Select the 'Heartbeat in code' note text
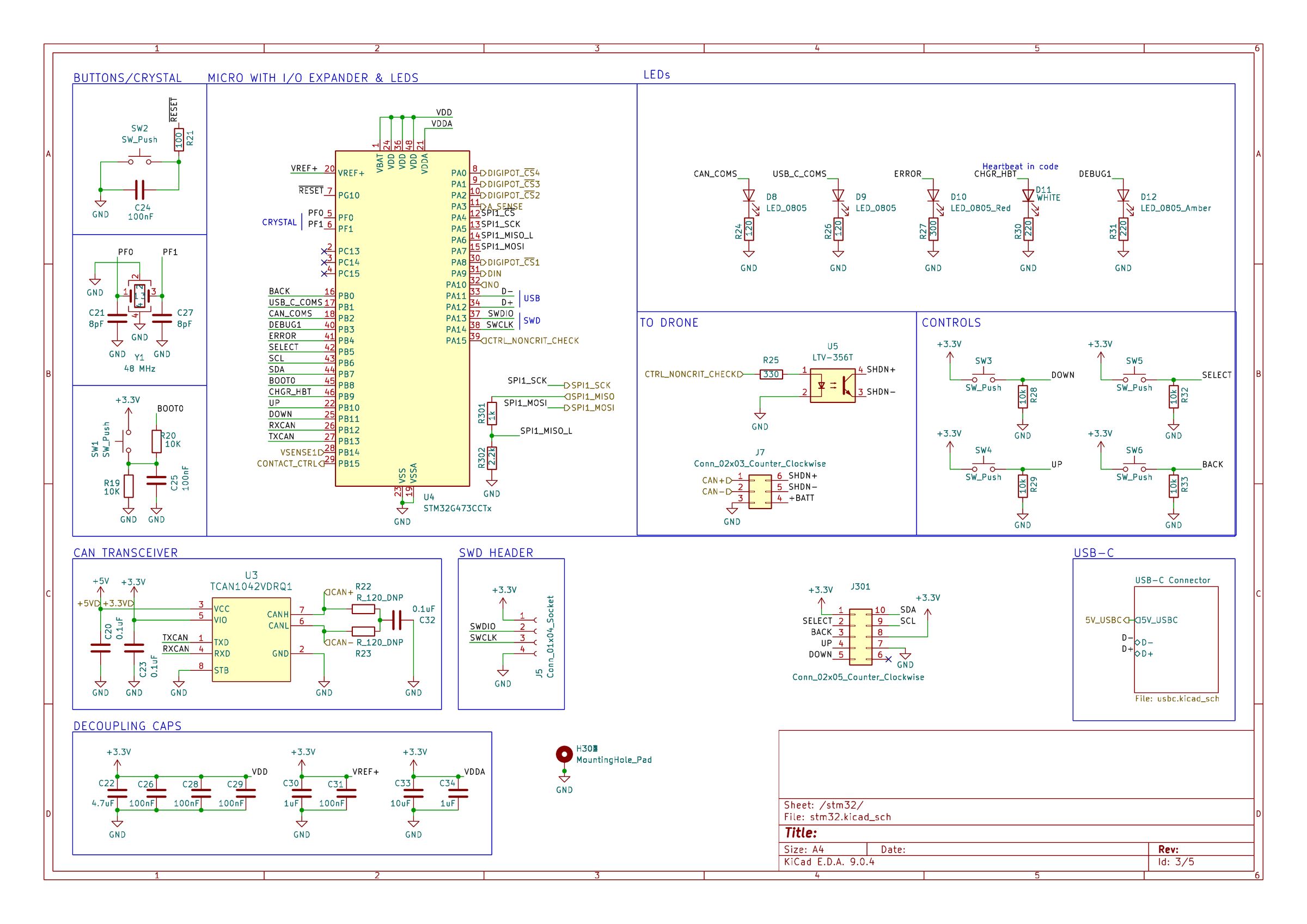The image size is (1307, 924). 1020,166
